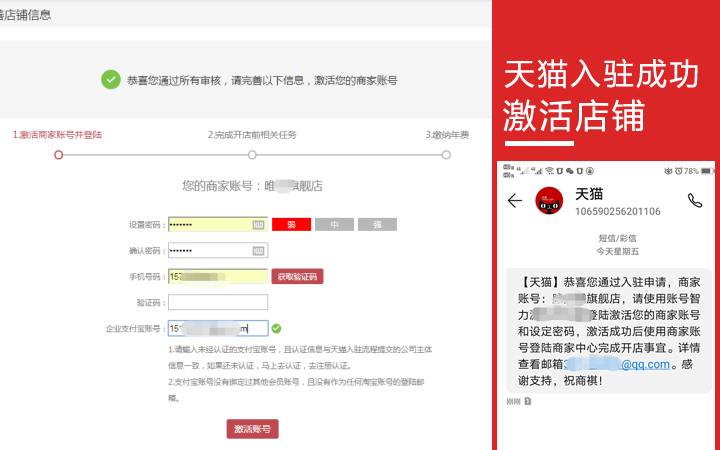Select step 2.完成开店前相关任务
The image size is (720, 450).
252,135
